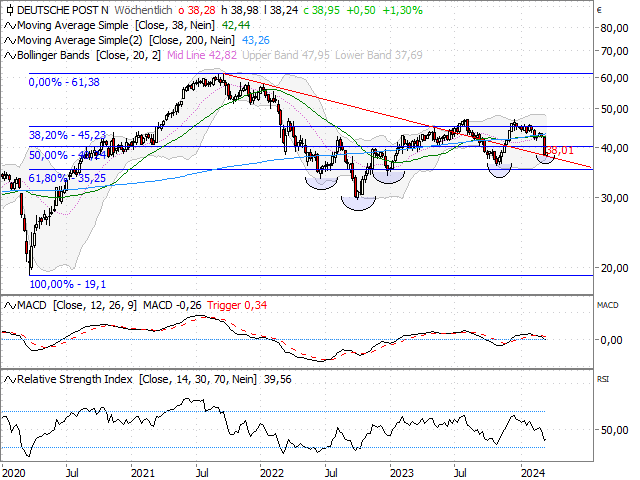Click the 40,00 price axis label
This screenshot has height=480, width=640.
(614, 148)
